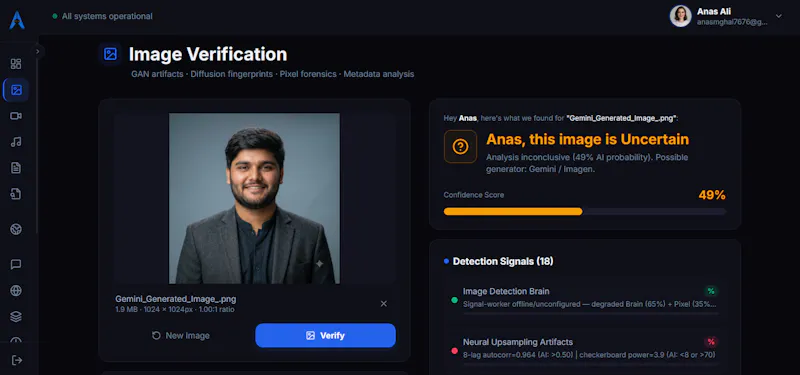Click the logout arrow sidebar icon

[17, 360]
